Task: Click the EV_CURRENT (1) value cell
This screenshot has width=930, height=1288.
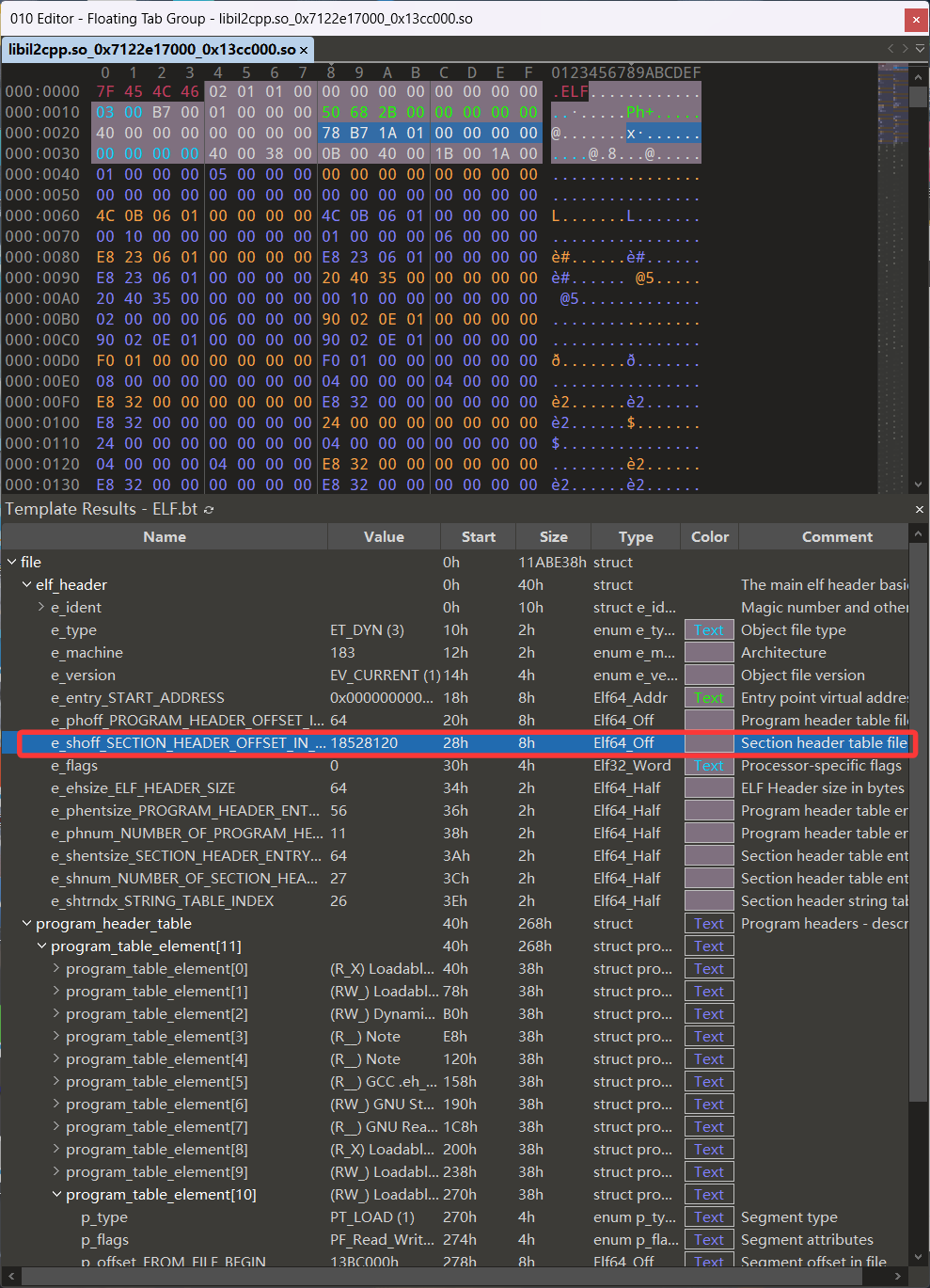Action: [x=384, y=675]
